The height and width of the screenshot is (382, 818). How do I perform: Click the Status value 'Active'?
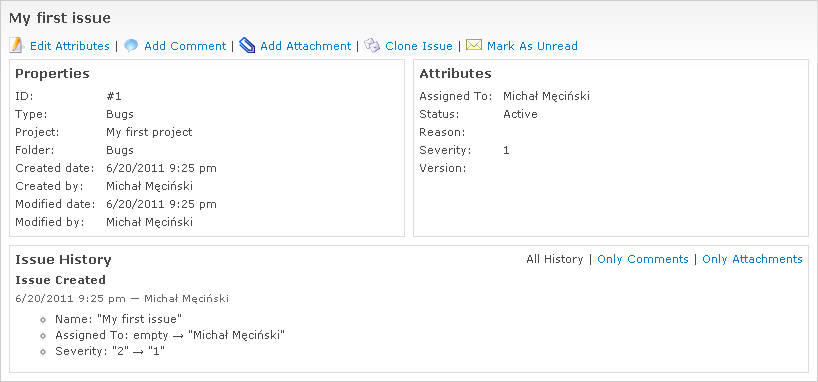520,114
